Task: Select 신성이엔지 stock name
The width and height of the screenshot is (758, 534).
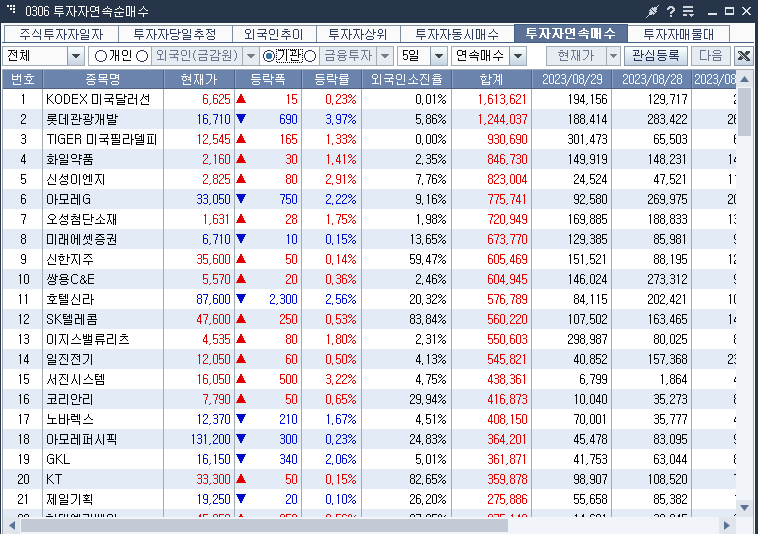Action: [x=75, y=180]
